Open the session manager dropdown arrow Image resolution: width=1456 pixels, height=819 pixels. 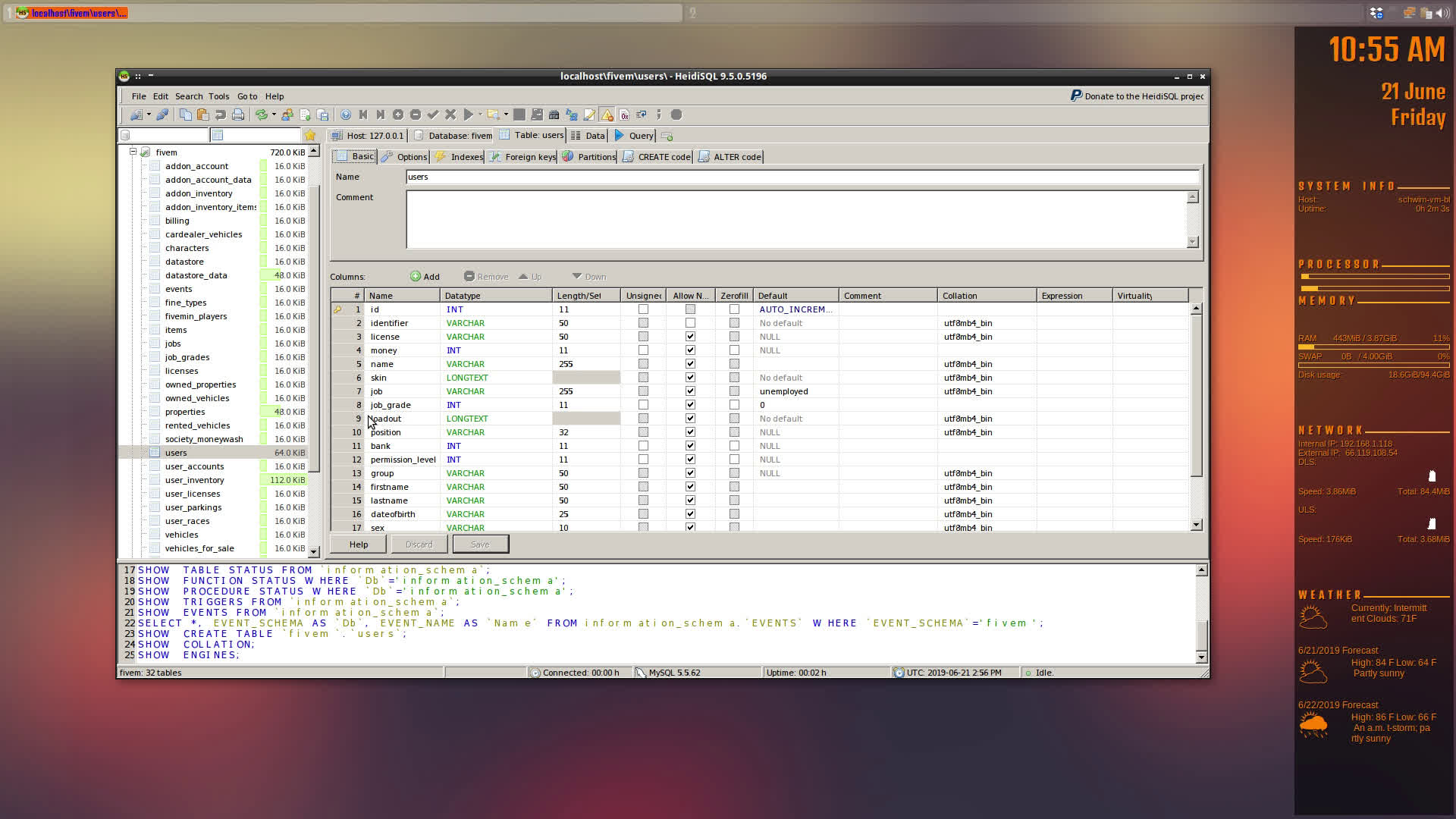149,115
